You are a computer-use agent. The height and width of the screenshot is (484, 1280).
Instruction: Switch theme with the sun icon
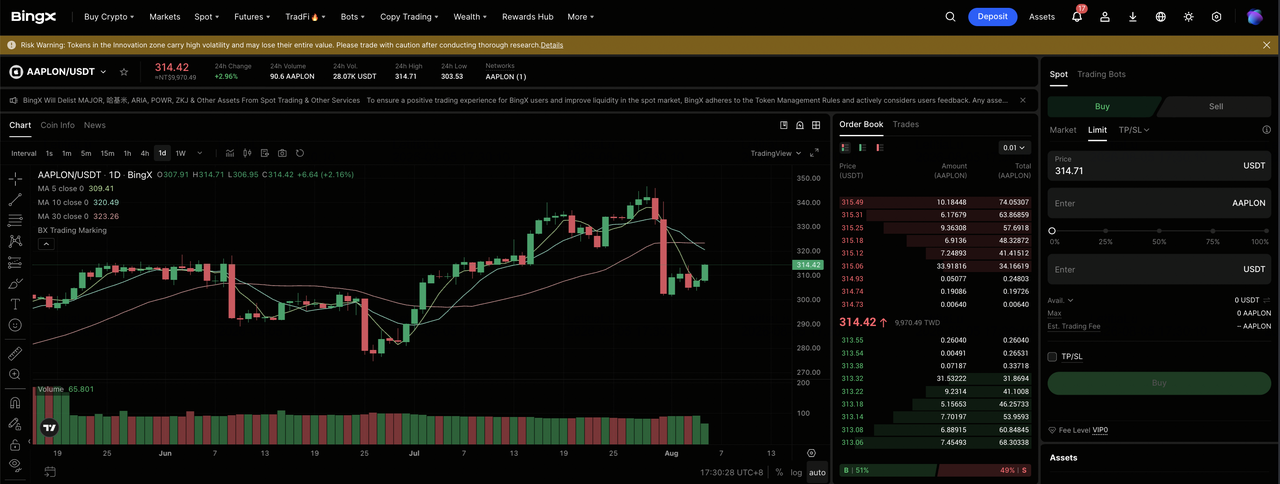pos(1189,17)
